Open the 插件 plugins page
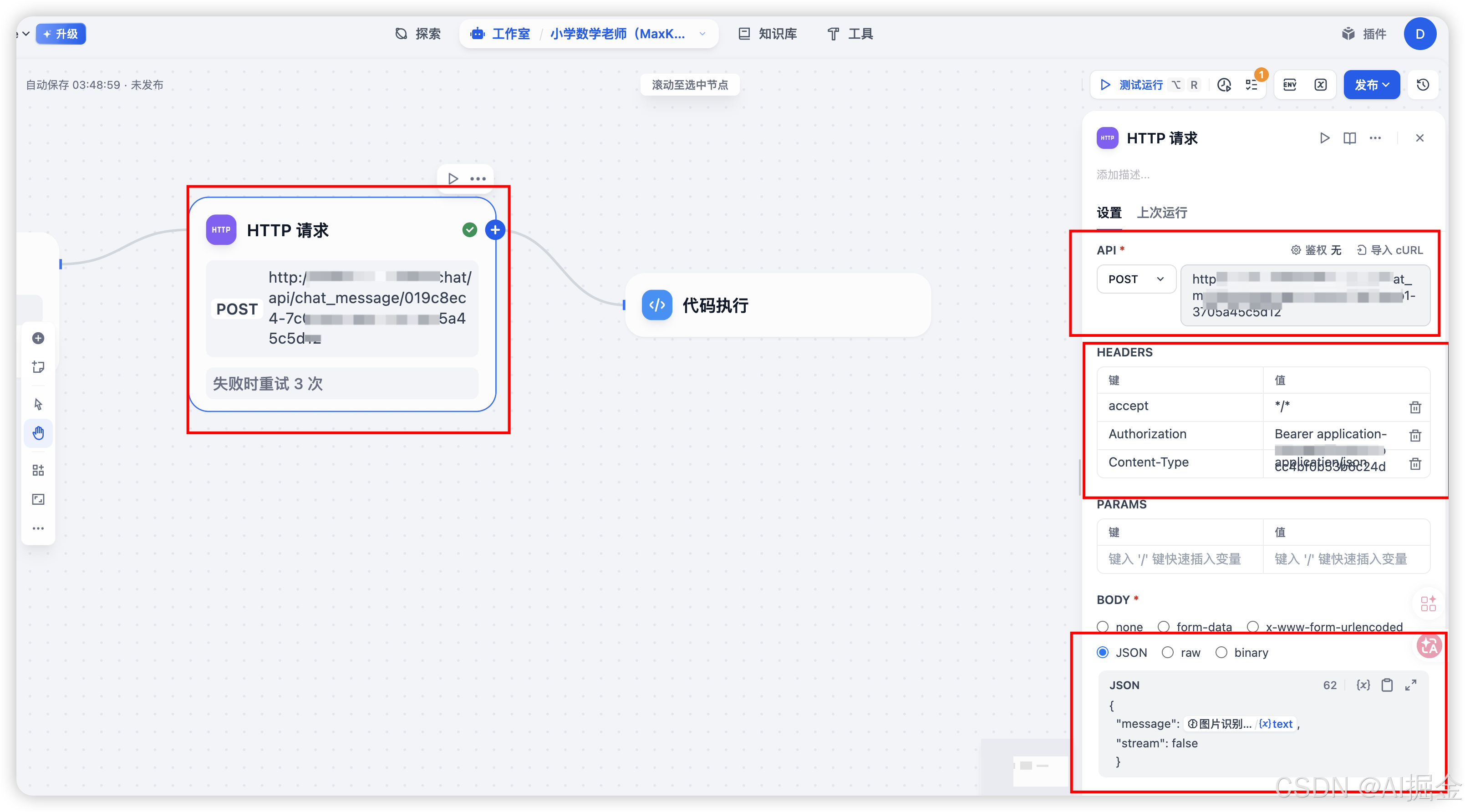Image resolution: width=1465 pixels, height=812 pixels. point(1364,34)
